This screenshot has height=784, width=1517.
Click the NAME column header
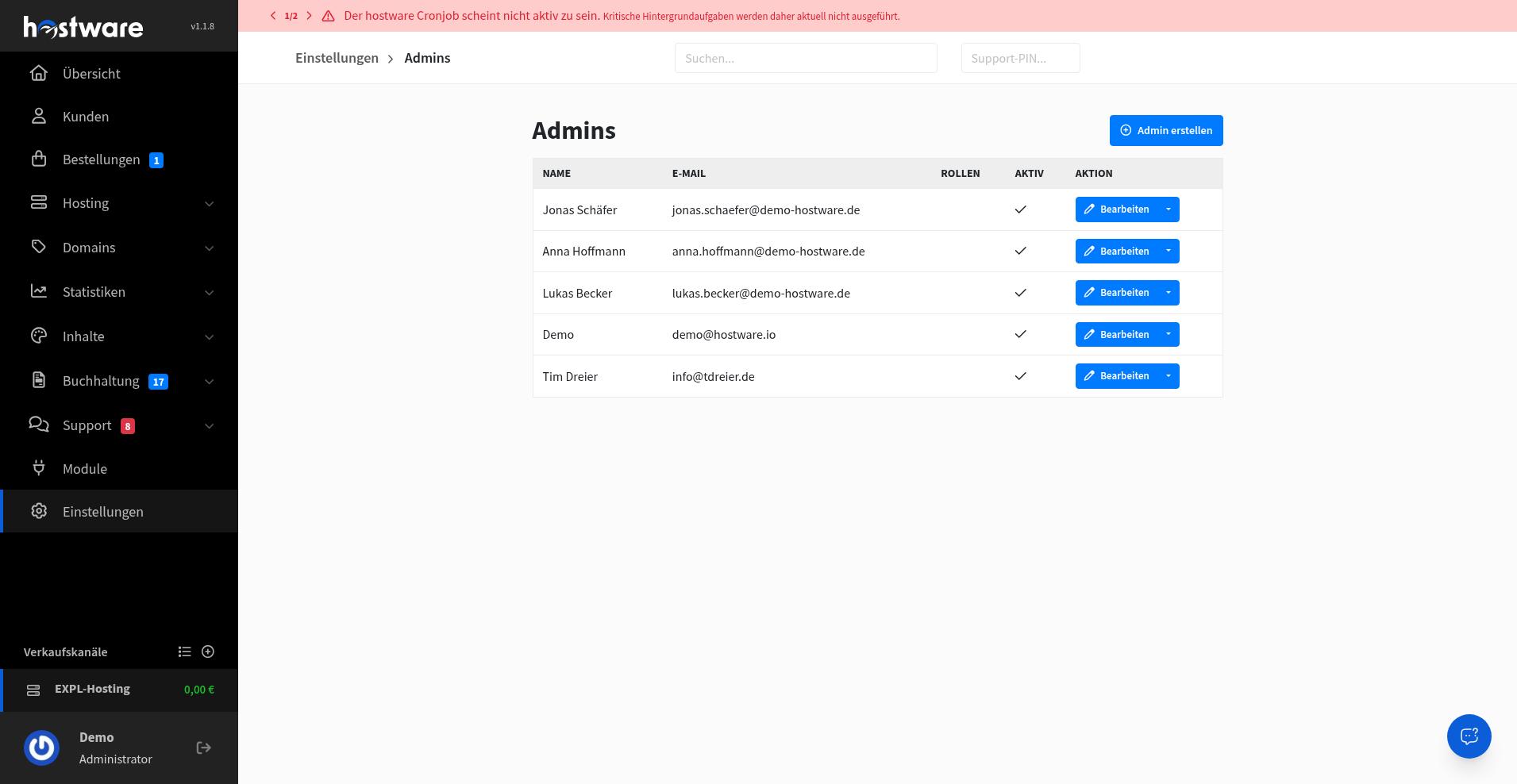click(556, 173)
